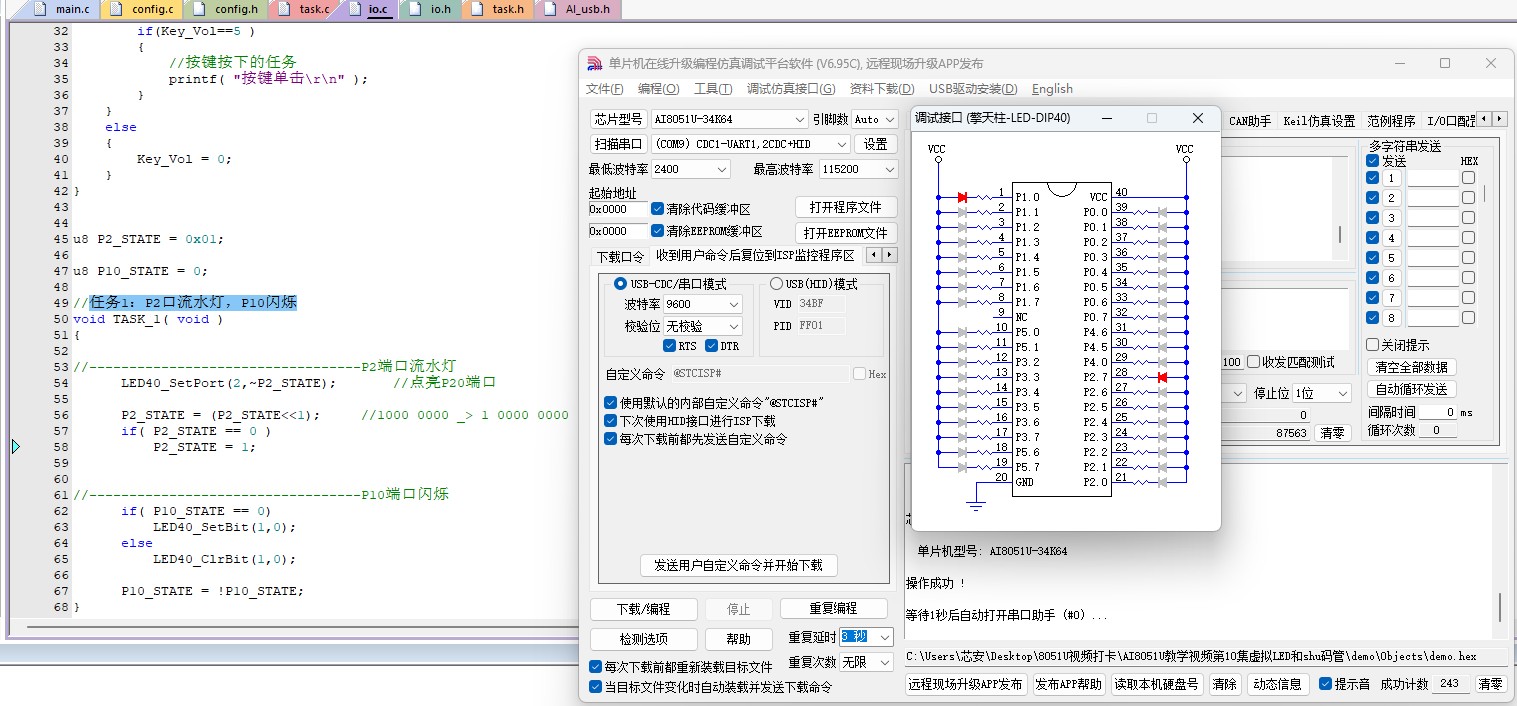Click the grey LED beside pin P5.0

tap(962, 332)
